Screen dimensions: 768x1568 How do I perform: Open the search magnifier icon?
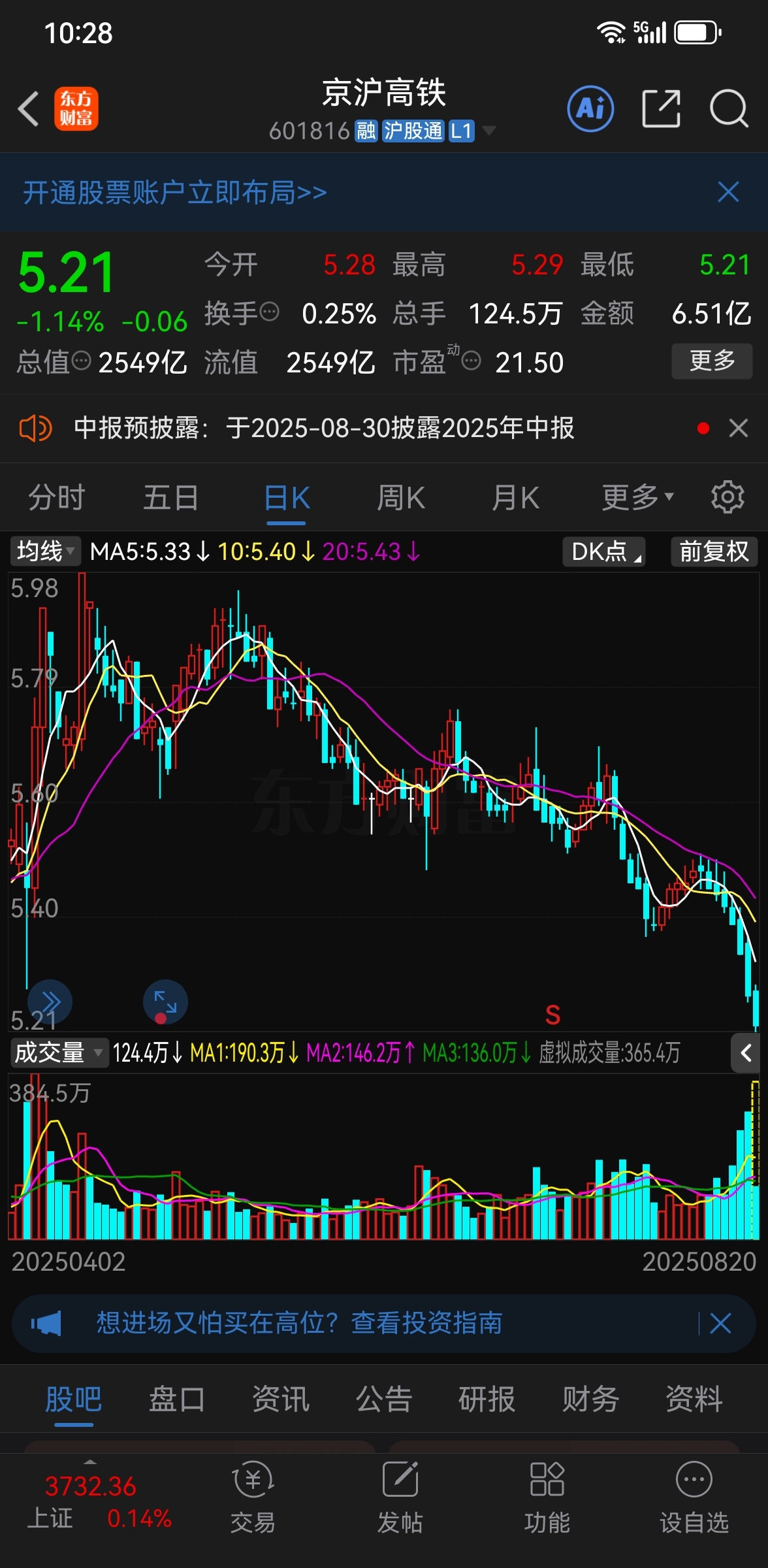click(x=729, y=108)
